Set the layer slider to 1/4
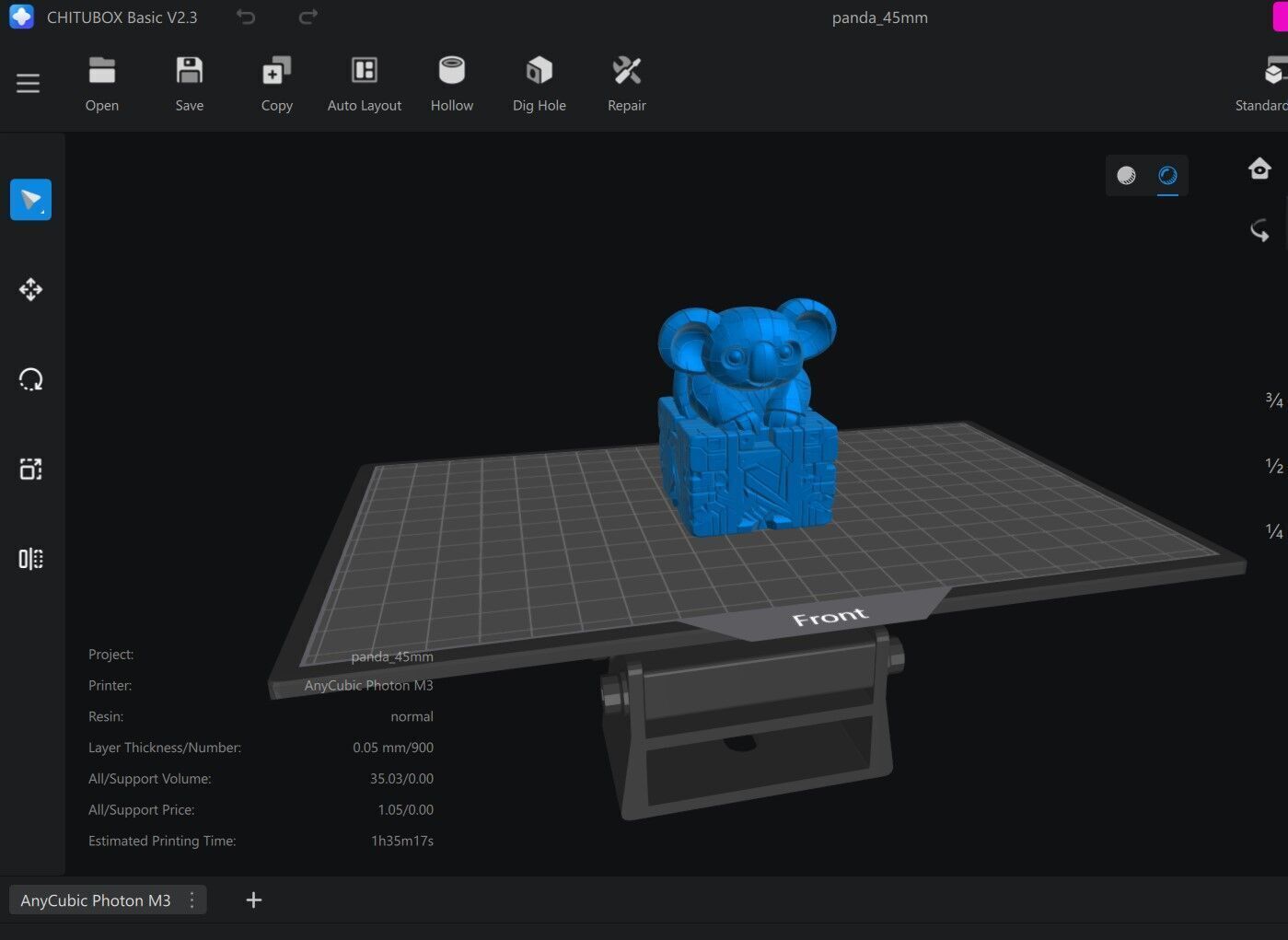 [1274, 531]
